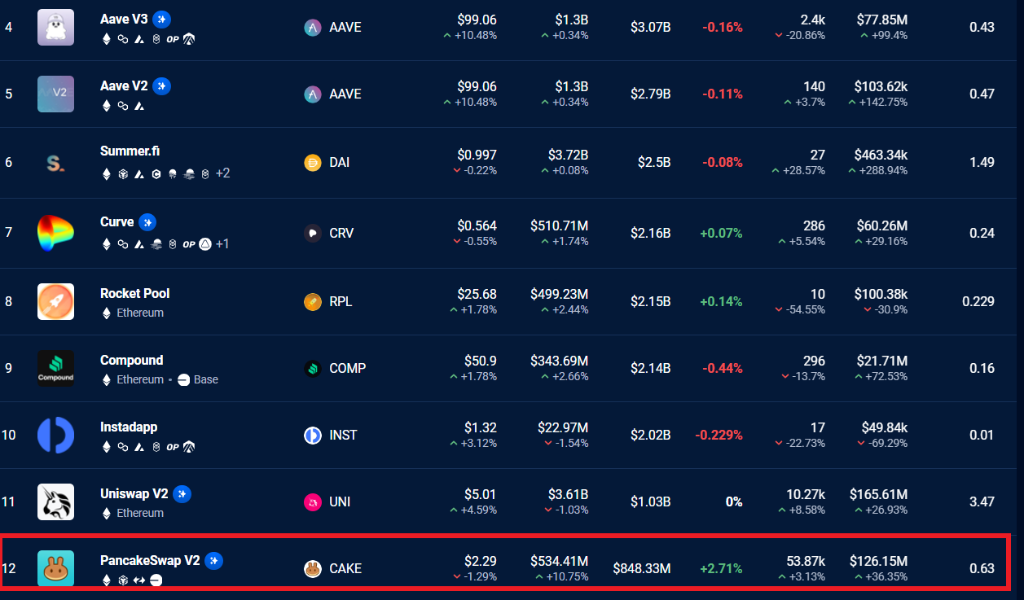Click the CAKE token icon

pyautogui.click(x=312, y=568)
